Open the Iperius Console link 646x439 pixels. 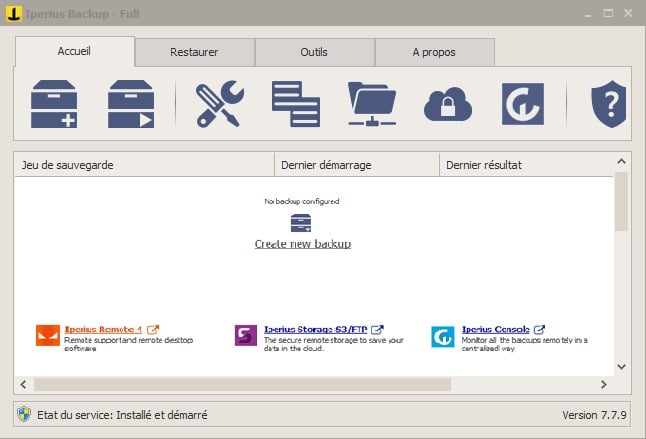coord(496,328)
